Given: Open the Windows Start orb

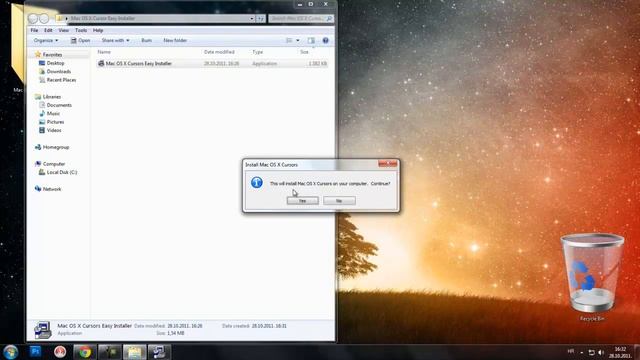Looking at the screenshot, I should pos(11,352).
